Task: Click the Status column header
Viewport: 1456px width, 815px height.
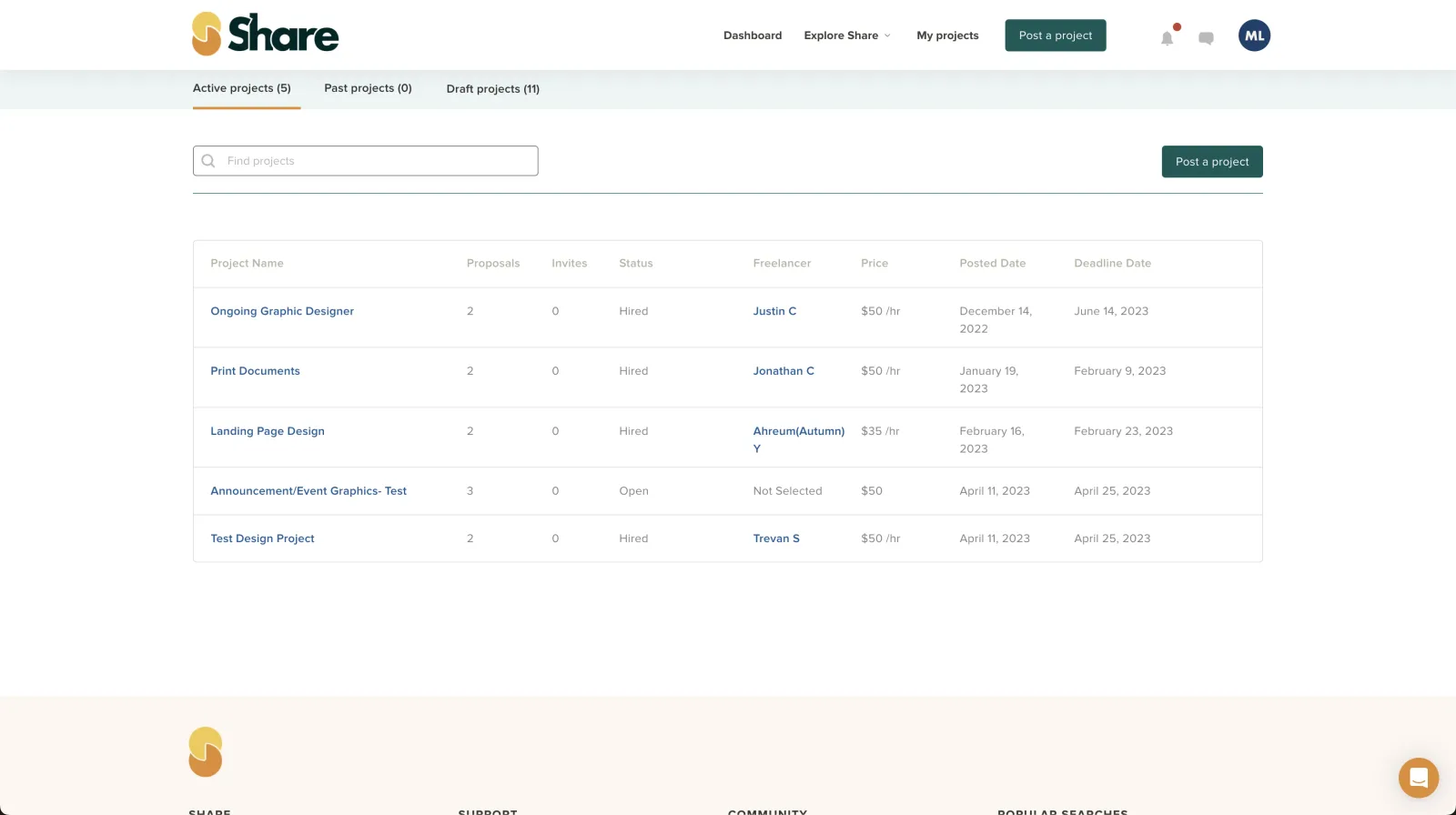Action: click(x=636, y=264)
